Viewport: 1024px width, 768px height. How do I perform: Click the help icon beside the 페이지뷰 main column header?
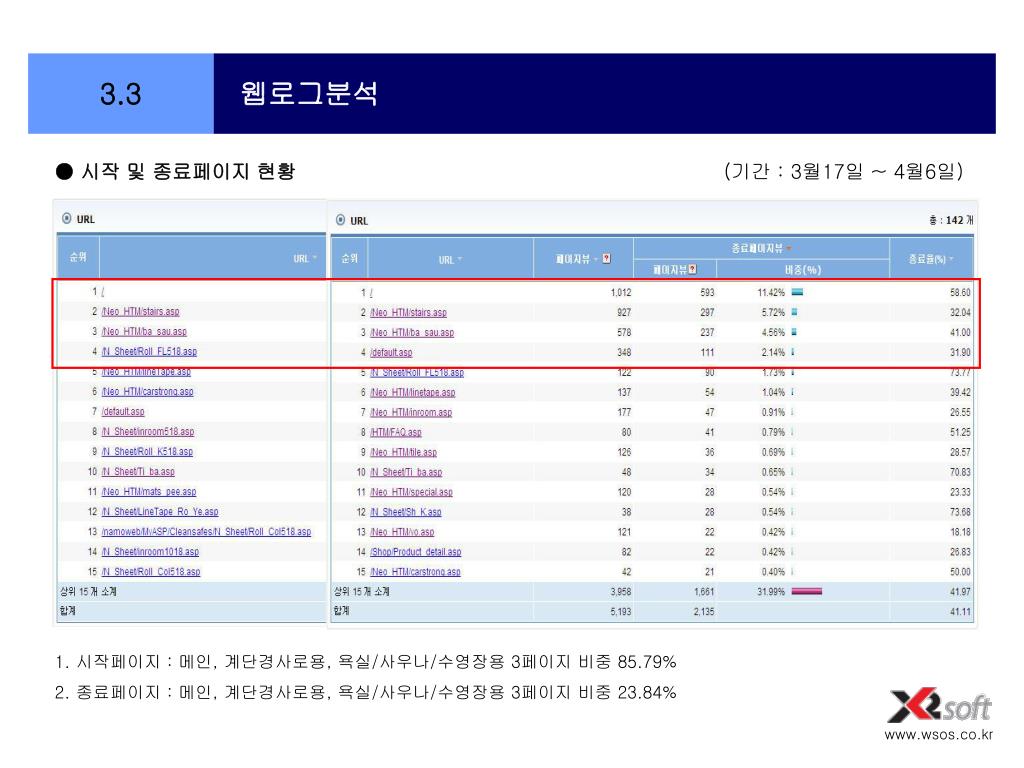607,259
